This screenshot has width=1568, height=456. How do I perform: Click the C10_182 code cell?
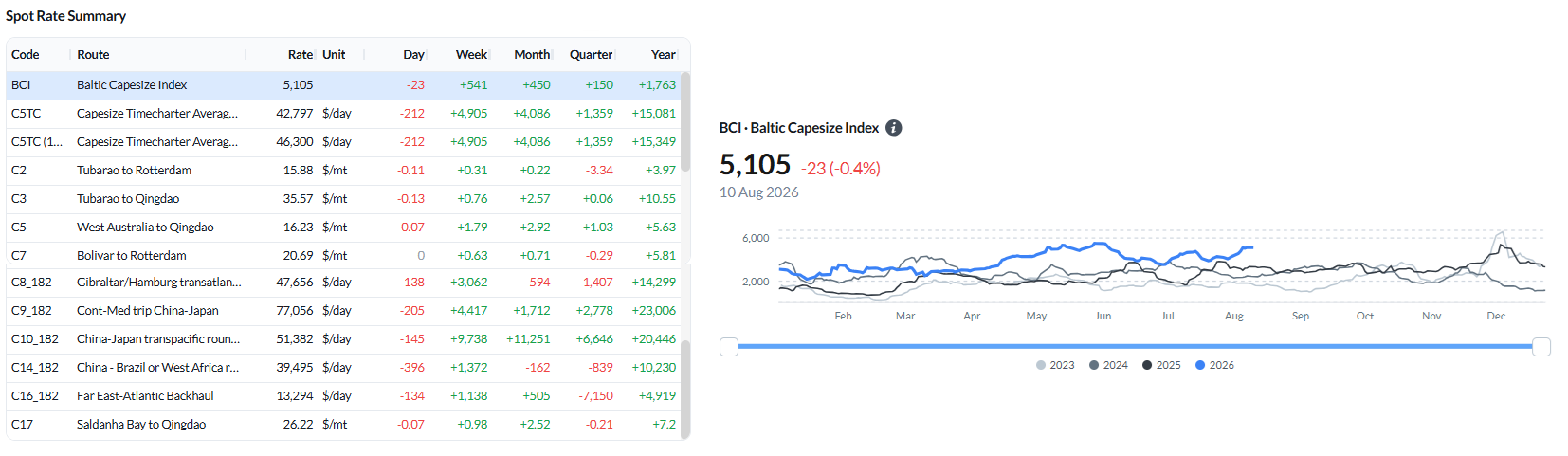[35, 339]
